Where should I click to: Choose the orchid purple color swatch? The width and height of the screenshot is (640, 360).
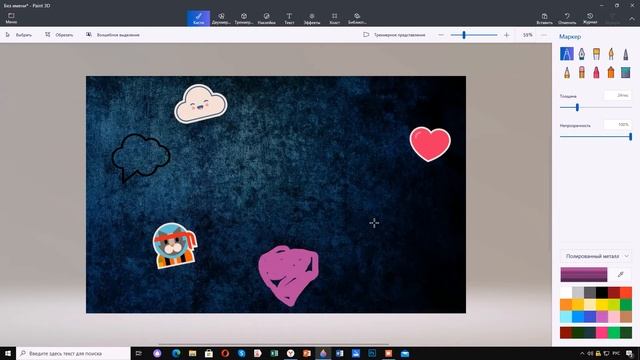point(602,317)
